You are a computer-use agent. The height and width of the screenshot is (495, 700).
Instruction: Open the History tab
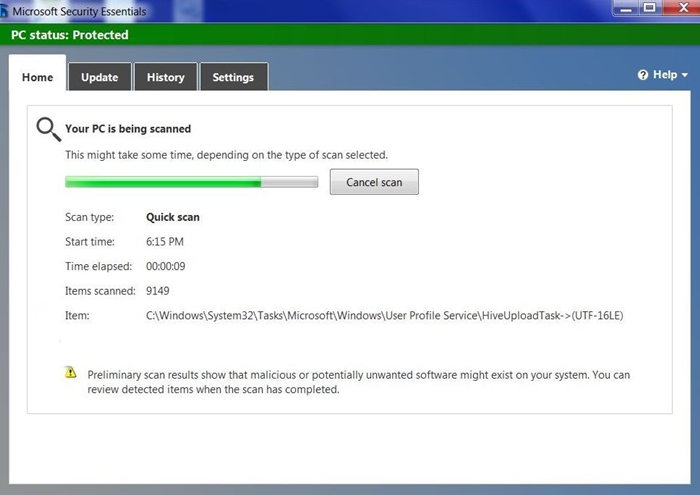pos(166,77)
